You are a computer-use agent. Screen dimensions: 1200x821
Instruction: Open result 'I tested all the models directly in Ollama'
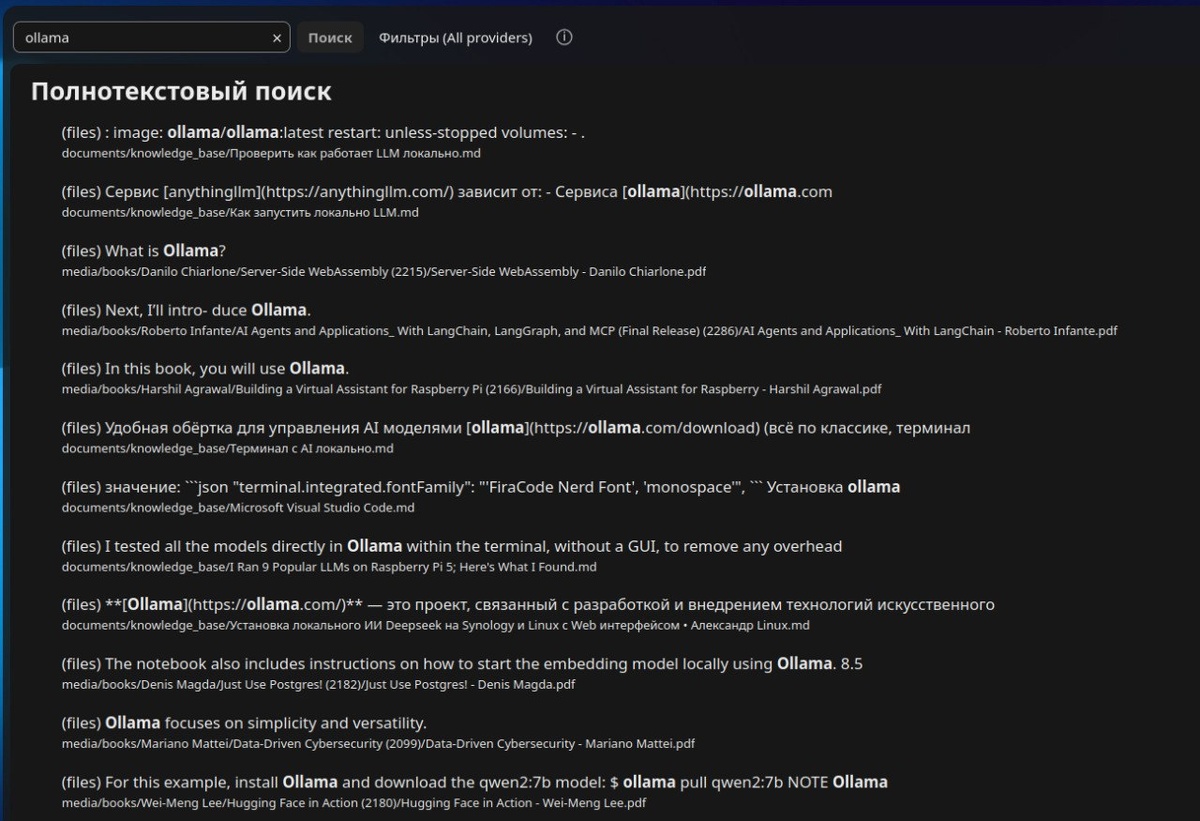click(x=452, y=546)
